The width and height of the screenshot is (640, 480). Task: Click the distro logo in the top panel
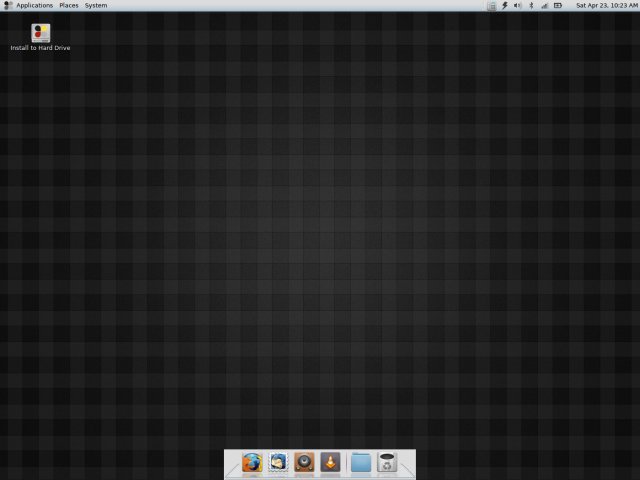pos(8,5)
